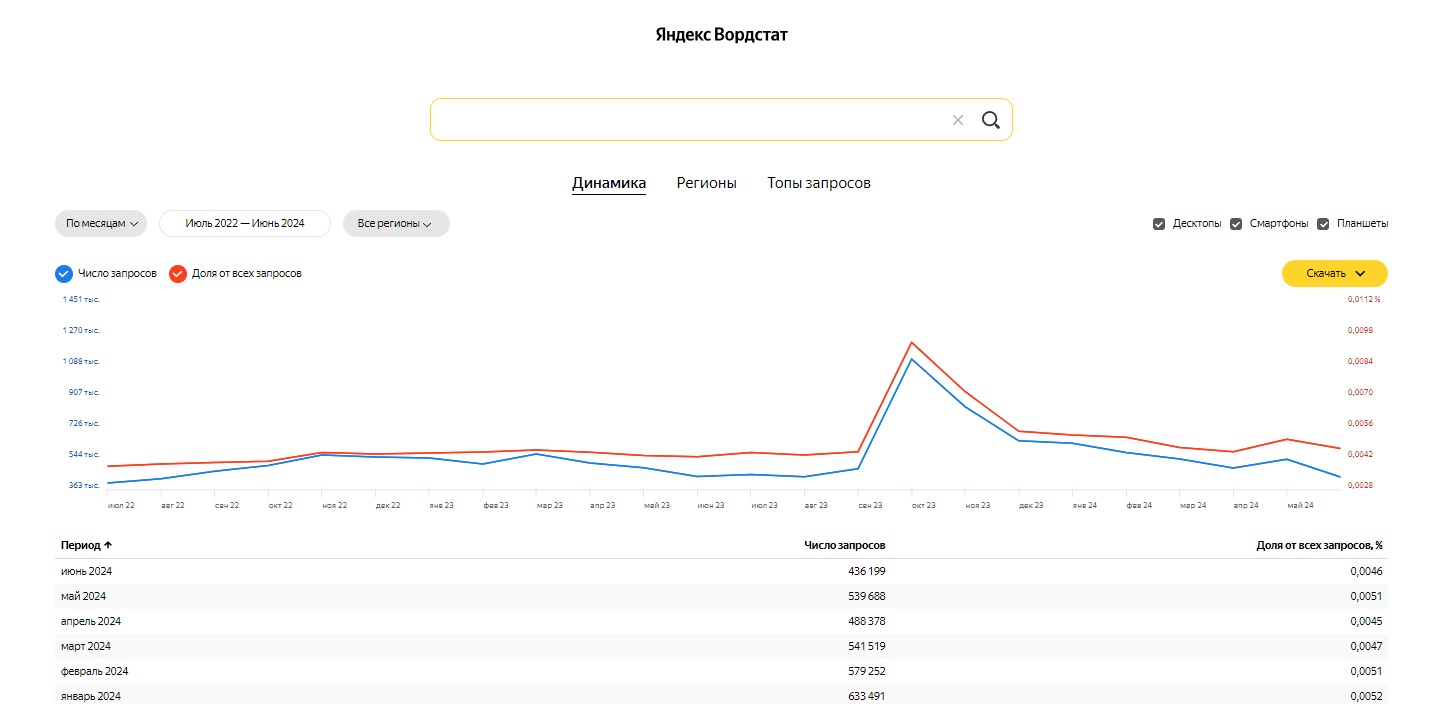Open the Топы запросов tab
The image size is (1456, 704).
(x=819, y=183)
